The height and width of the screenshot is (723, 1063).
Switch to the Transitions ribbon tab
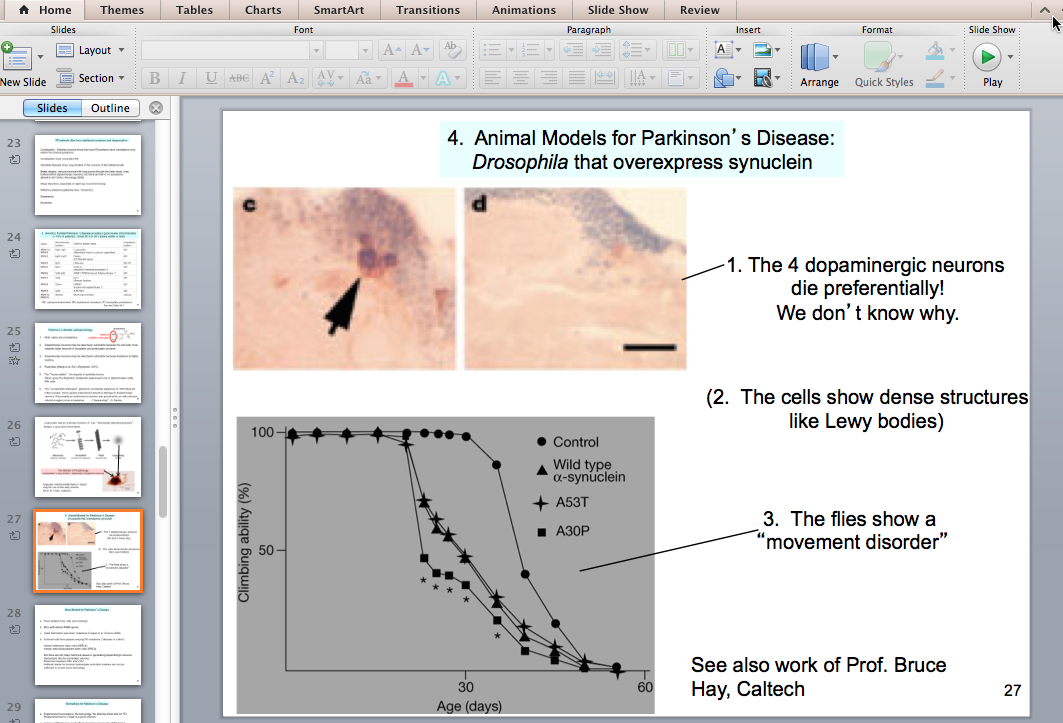(x=427, y=10)
